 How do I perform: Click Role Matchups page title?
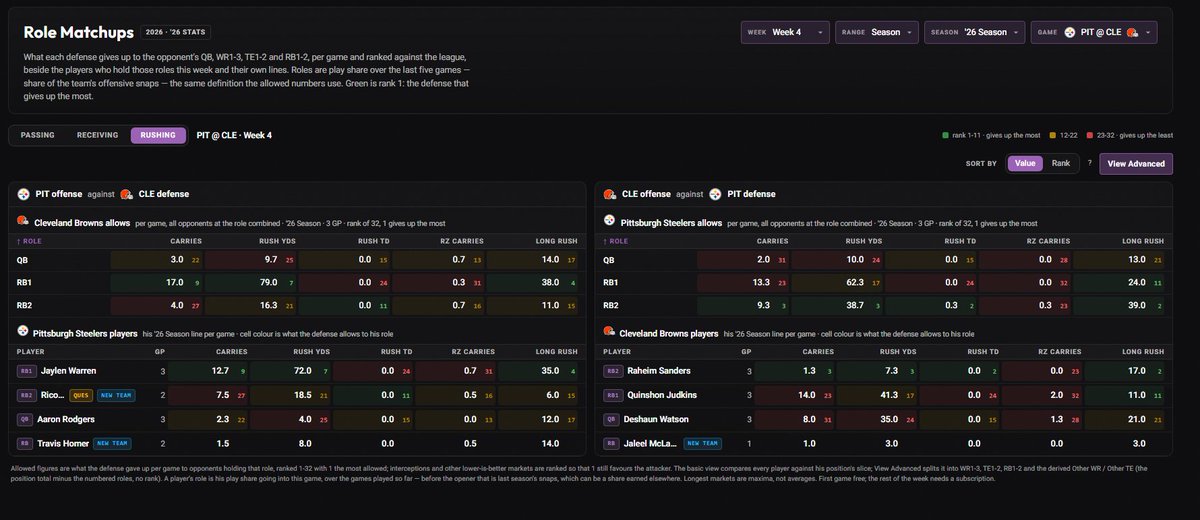click(77, 32)
